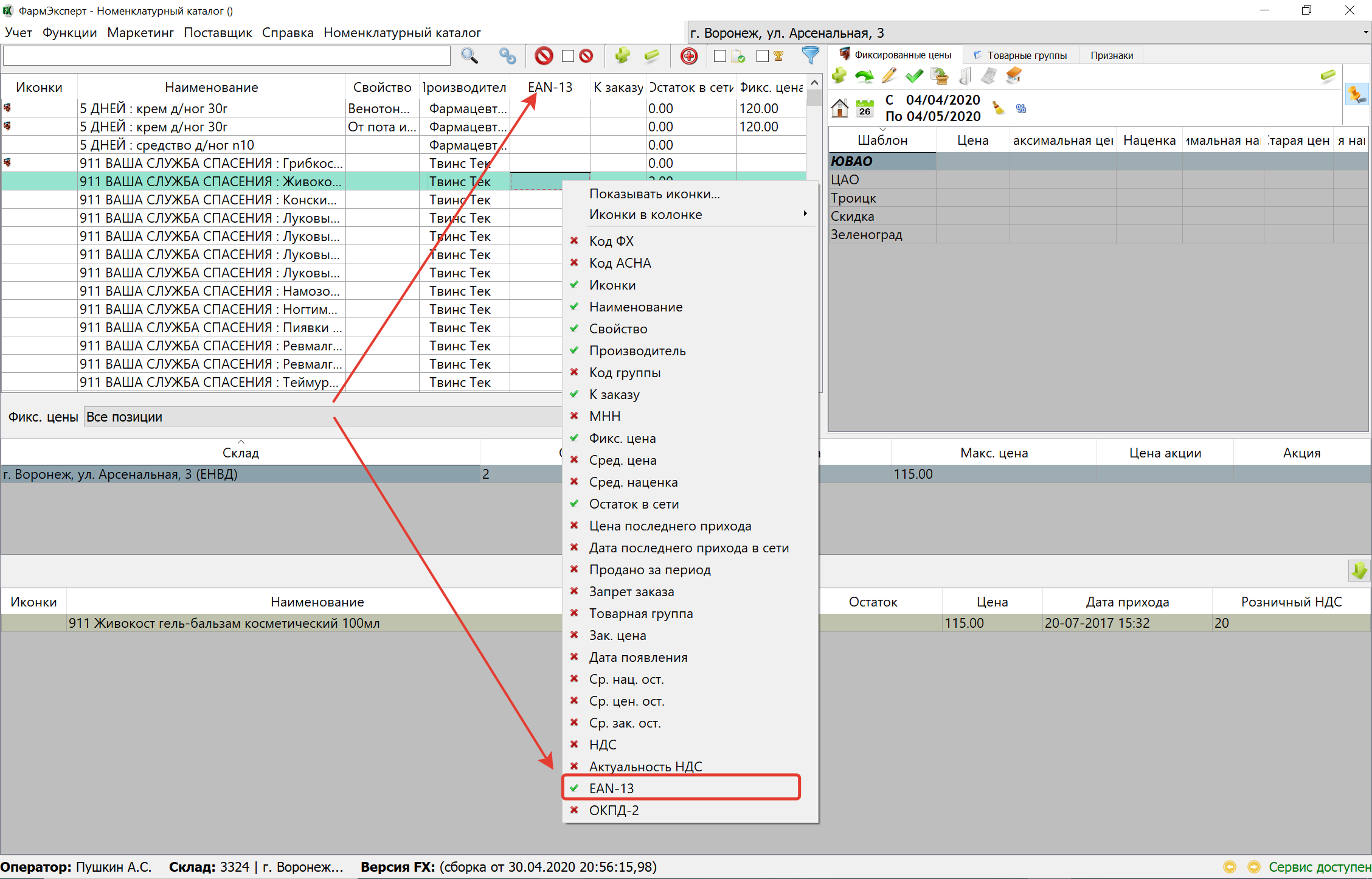Image resolution: width=1372 pixels, height=879 pixels.
Task: Click the blue funnel filter icon
Action: point(810,55)
